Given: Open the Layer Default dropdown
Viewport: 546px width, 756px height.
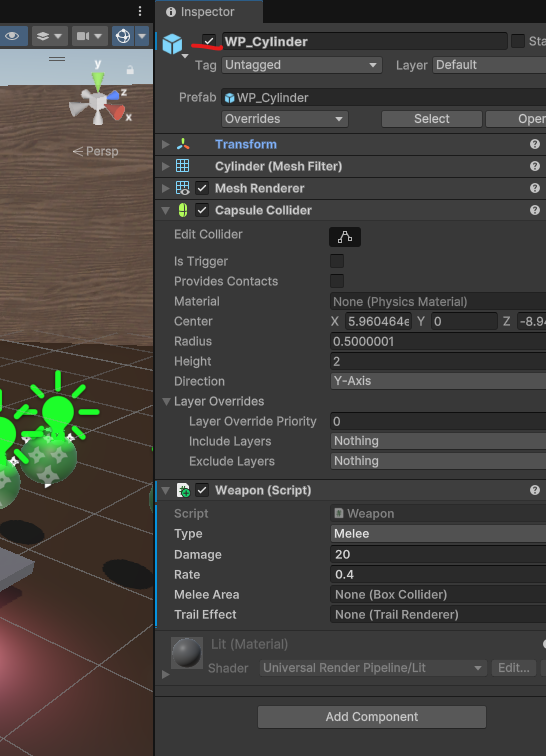Looking at the screenshot, I should pos(490,65).
